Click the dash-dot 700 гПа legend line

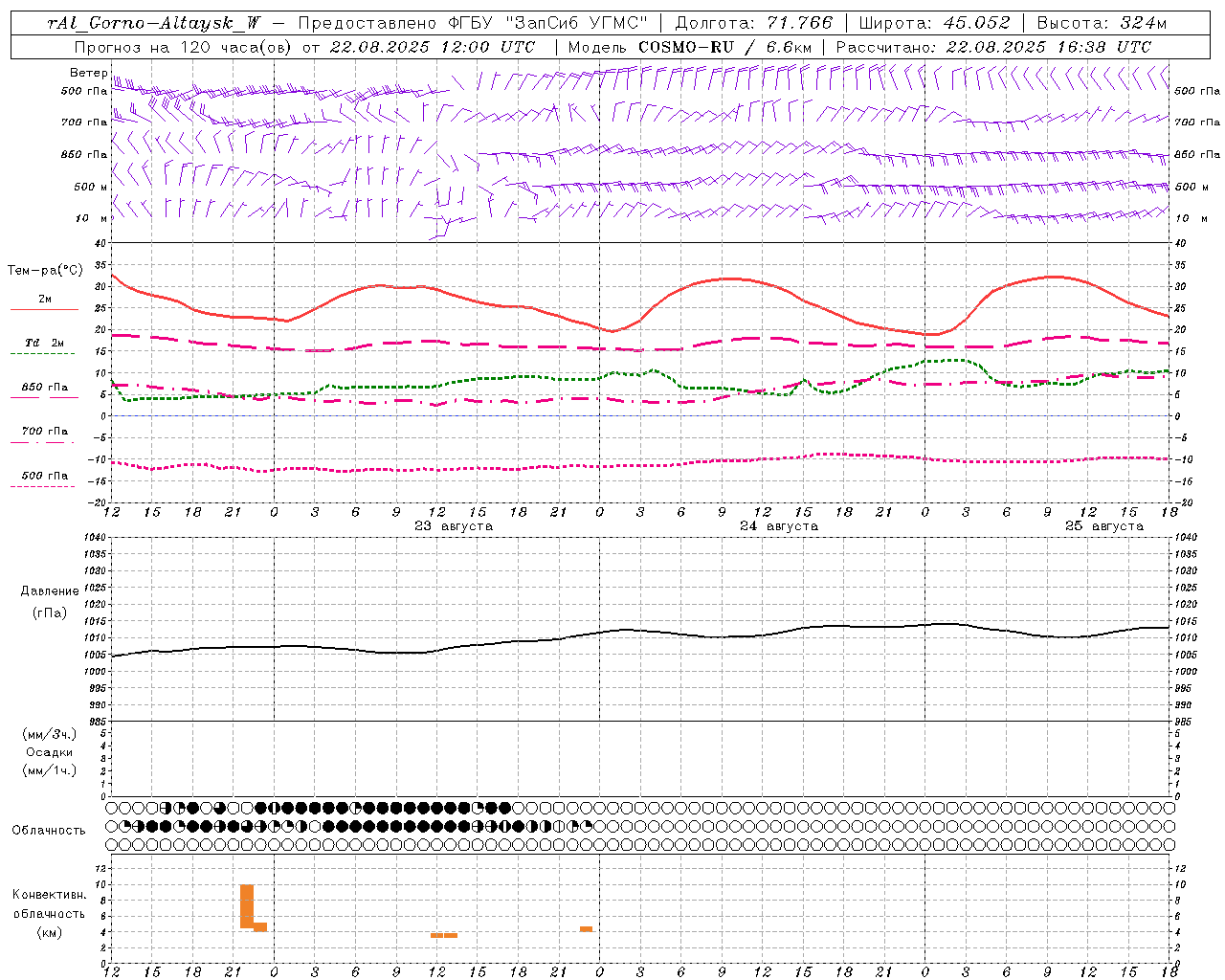tap(43, 442)
